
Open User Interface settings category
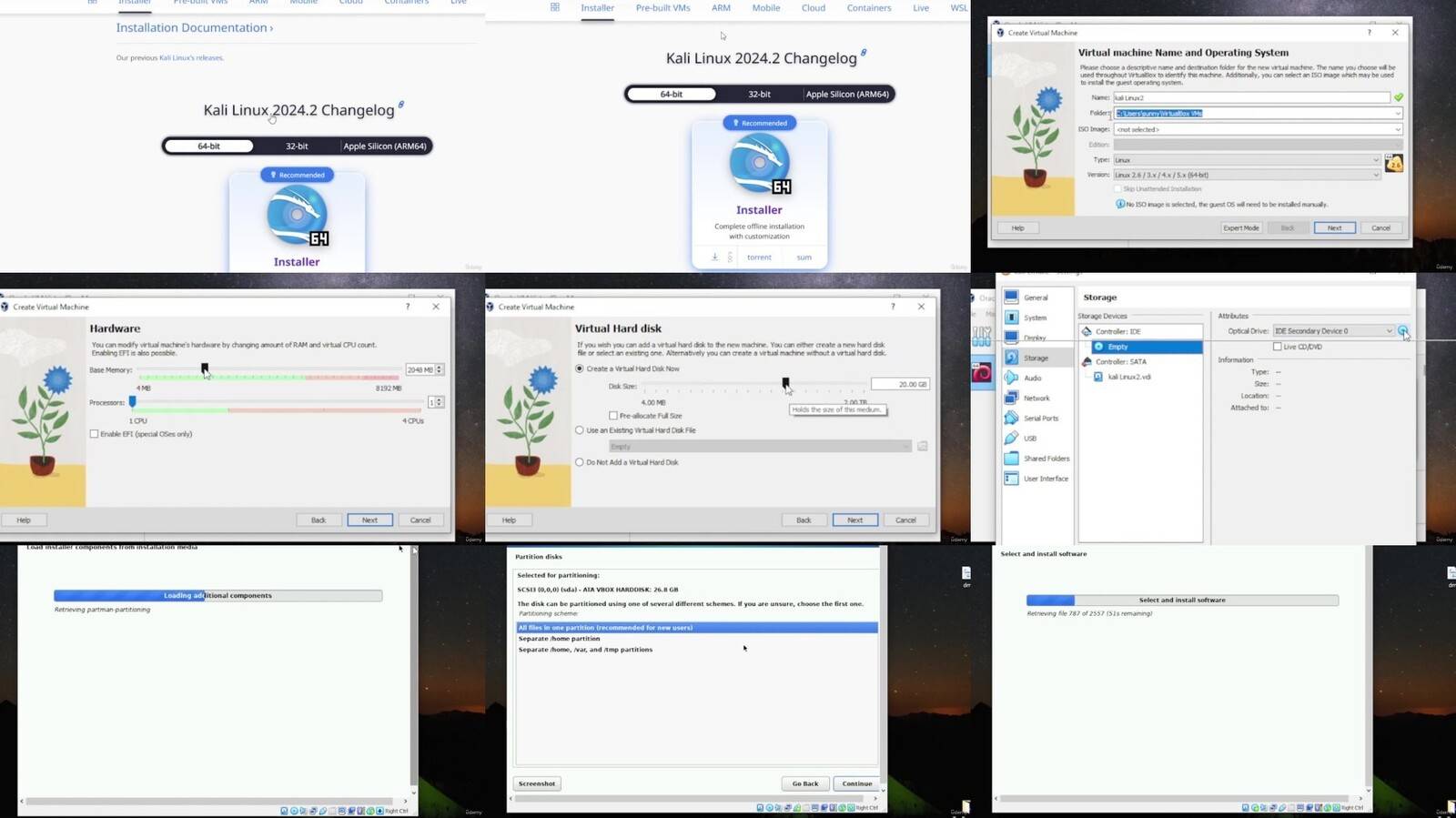pos(1046,479)
